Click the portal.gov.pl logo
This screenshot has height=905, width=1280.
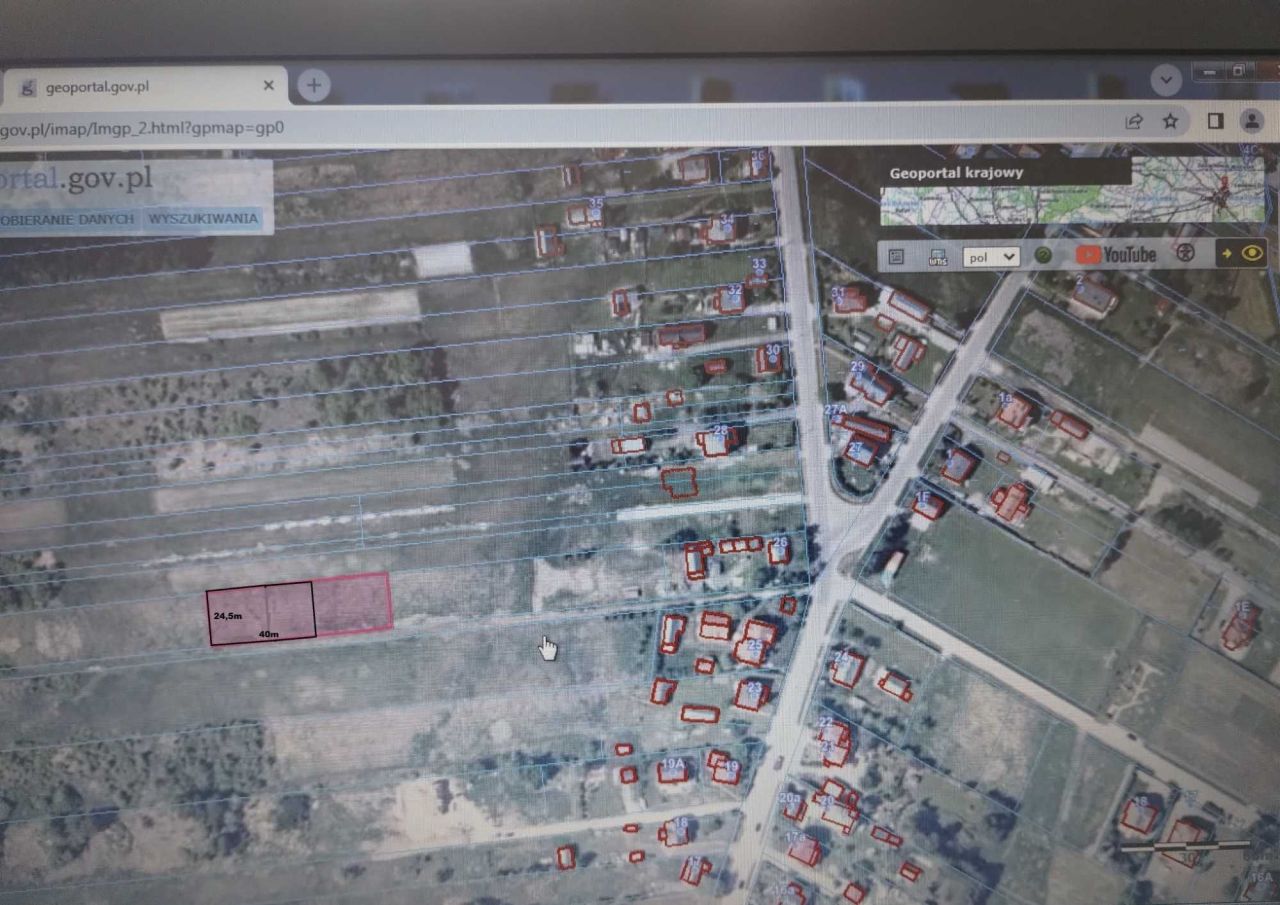click(76, 180)
